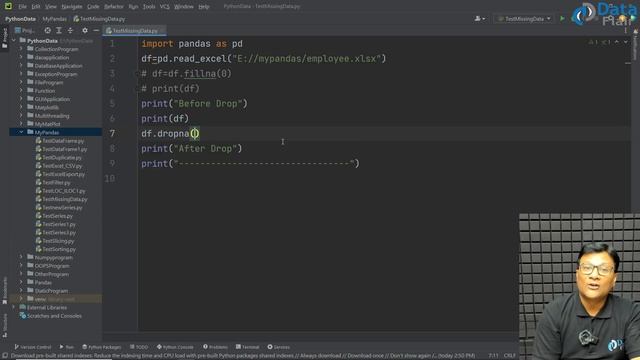The height and width of the screenshot is (360, 640).
Task: Select the Function folder in tree
Action: (x=44, y=91)
